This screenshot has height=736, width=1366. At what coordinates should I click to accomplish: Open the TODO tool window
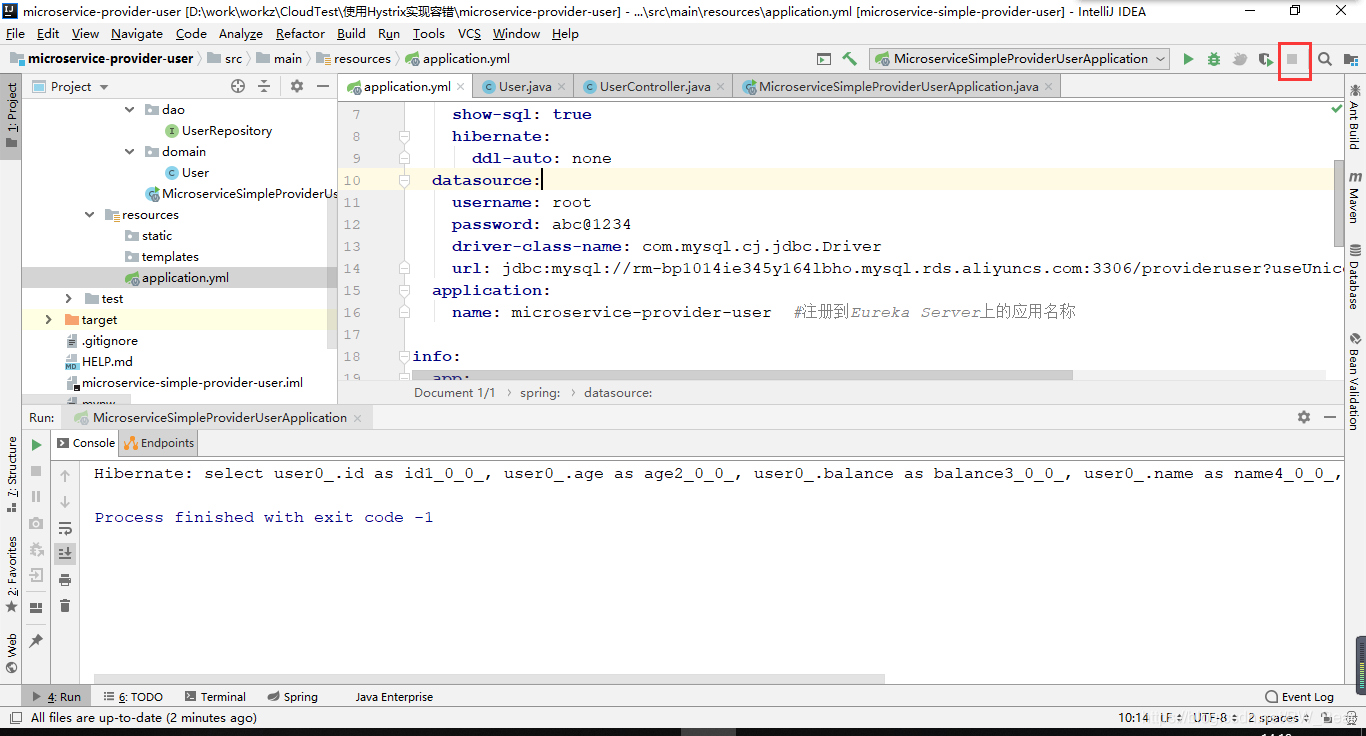(133, 697)
